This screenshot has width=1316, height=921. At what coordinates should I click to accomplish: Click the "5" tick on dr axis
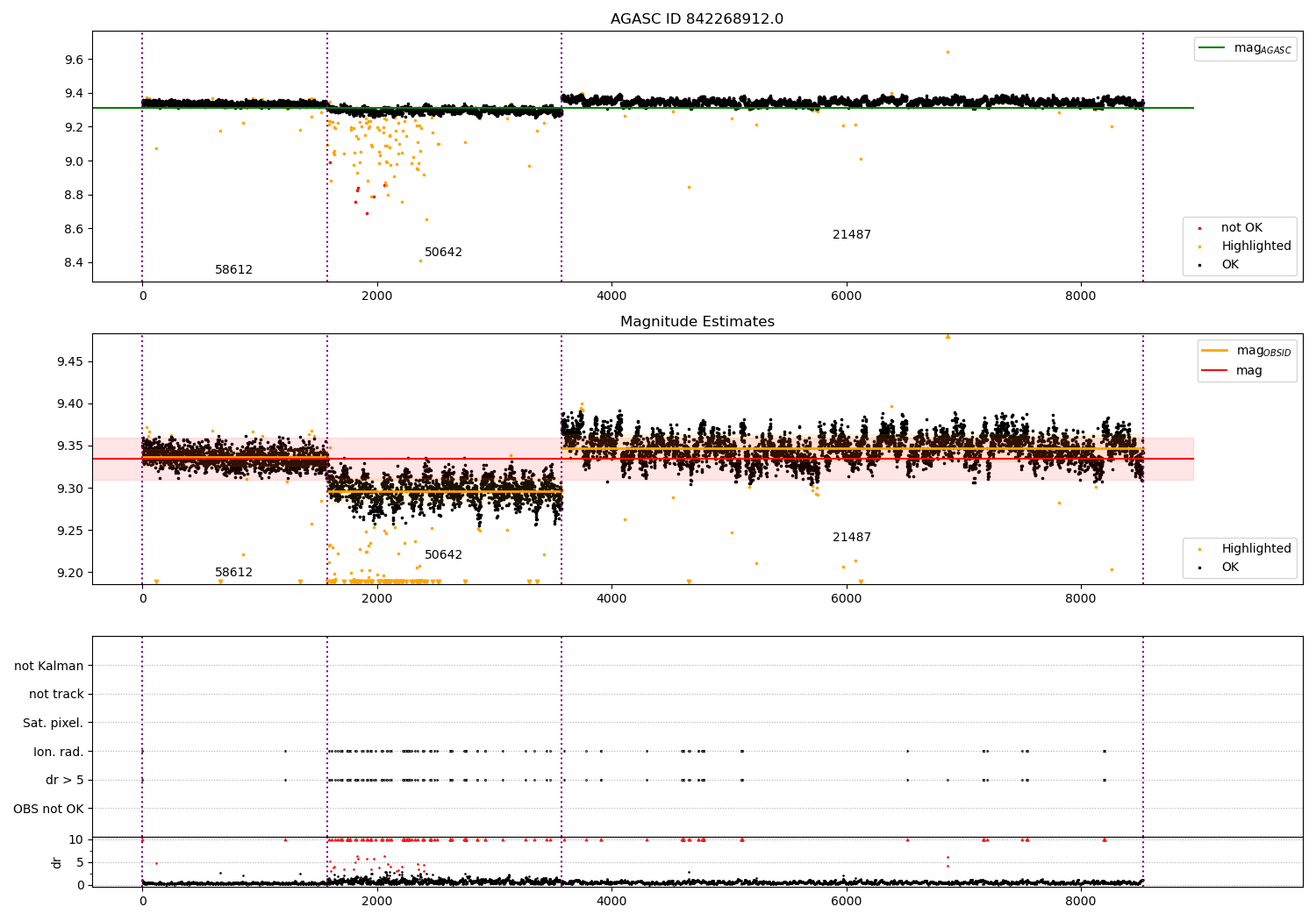point(80,863)
